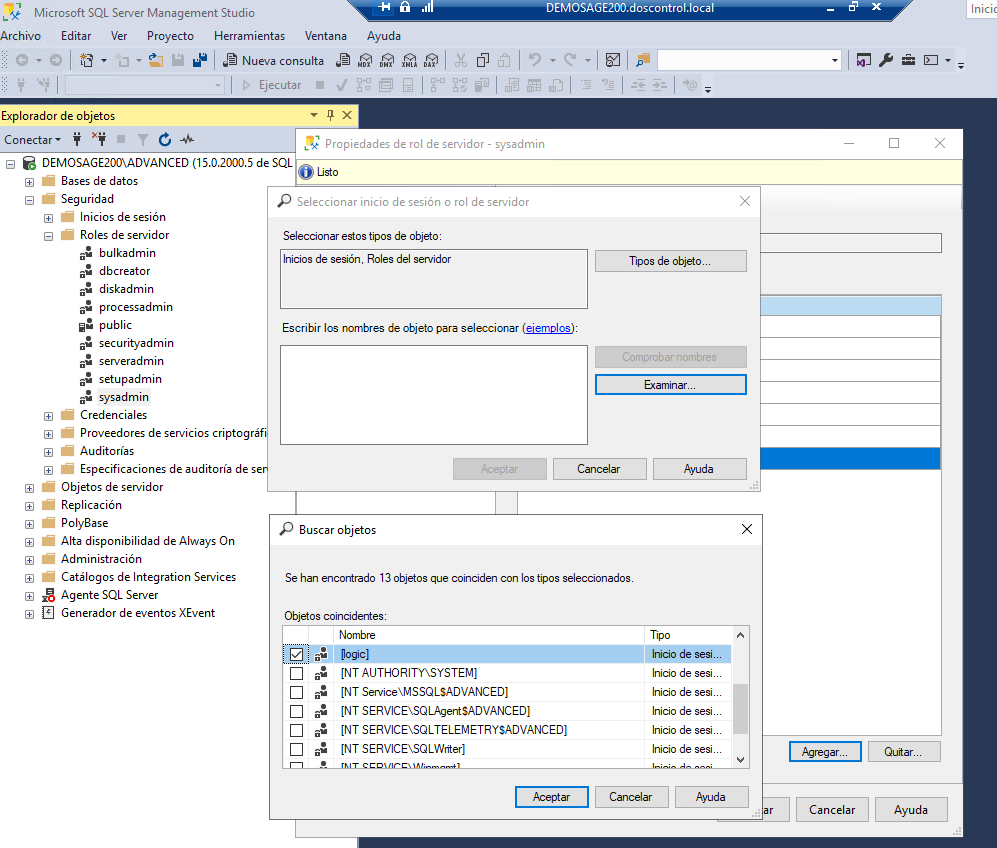Check the [NT SERVICE\SQLWriter] checkbox
Image resolution: width=997 pixels, height=848 pixels.
[296, 749]
